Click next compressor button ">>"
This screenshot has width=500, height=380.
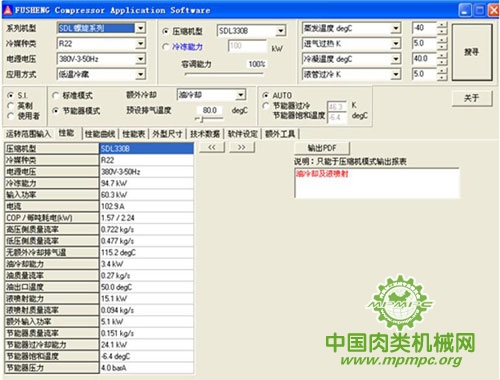click(242, 147)
